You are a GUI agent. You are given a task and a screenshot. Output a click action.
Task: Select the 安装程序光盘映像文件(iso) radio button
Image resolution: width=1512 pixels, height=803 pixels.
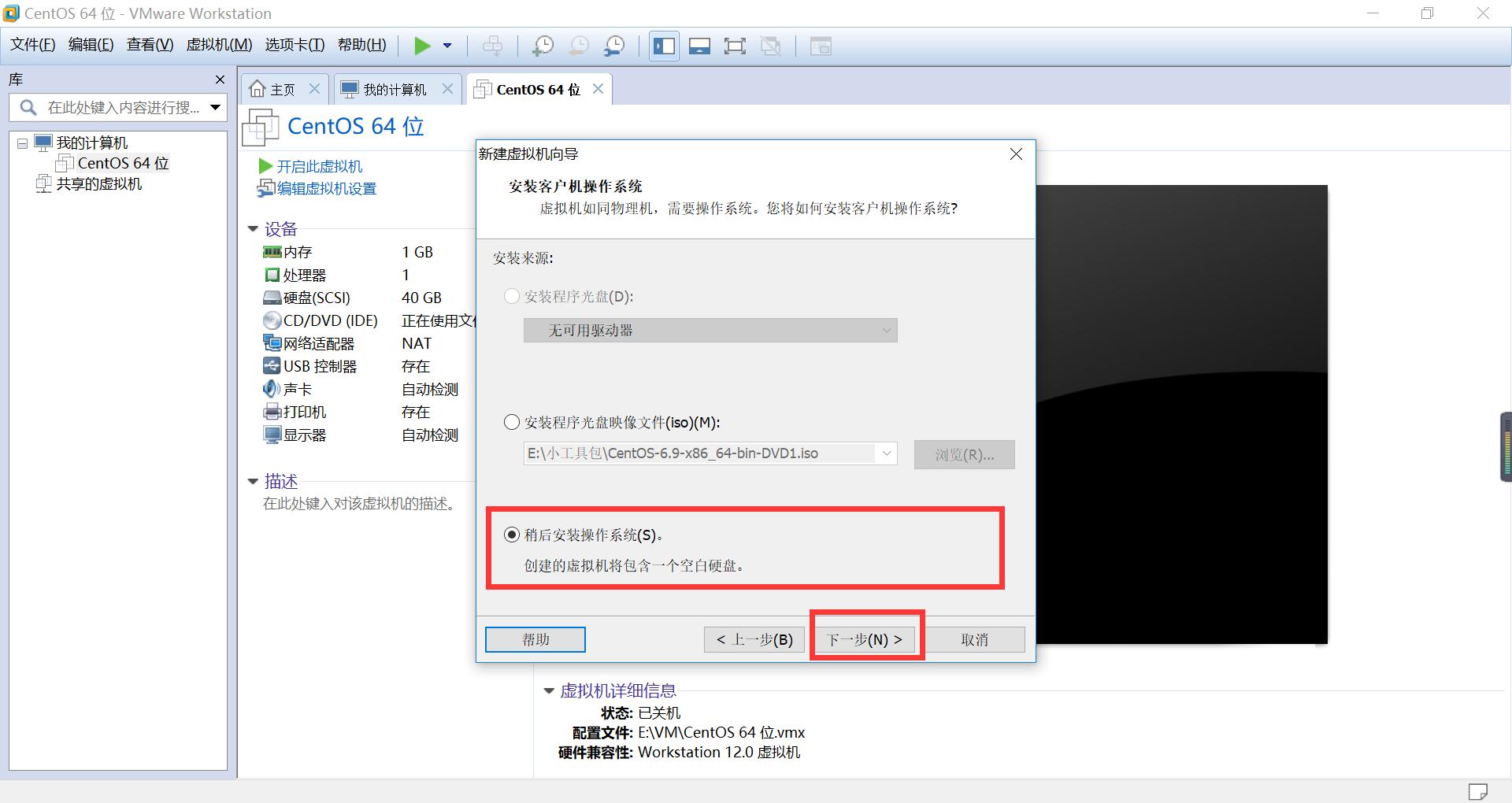tap(512, 423)
